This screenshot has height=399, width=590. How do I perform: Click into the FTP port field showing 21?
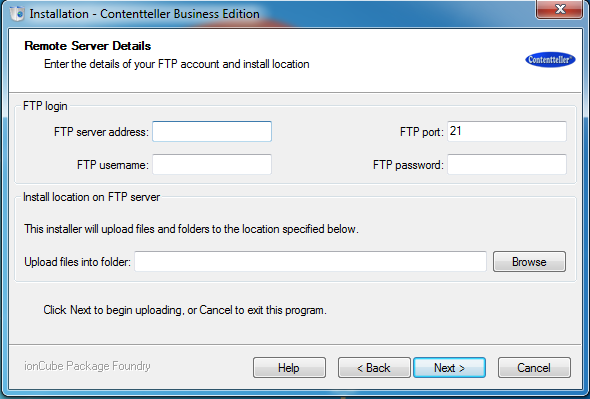click(x=507, y=131)
